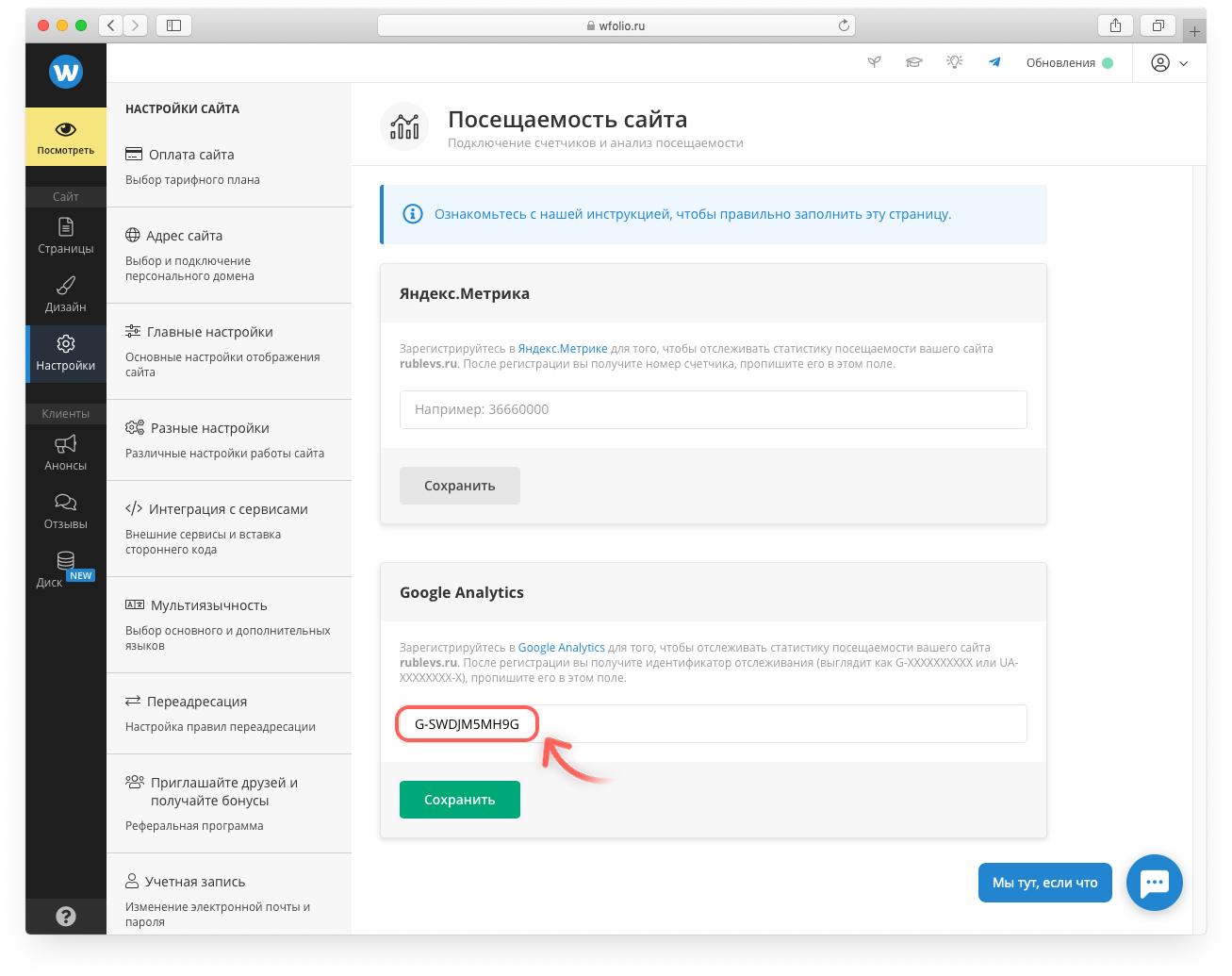The image size is (1232, 976).
Task: Toggle the Safari sidebar button
Action: pyautogui.click(x=173, y=25)
